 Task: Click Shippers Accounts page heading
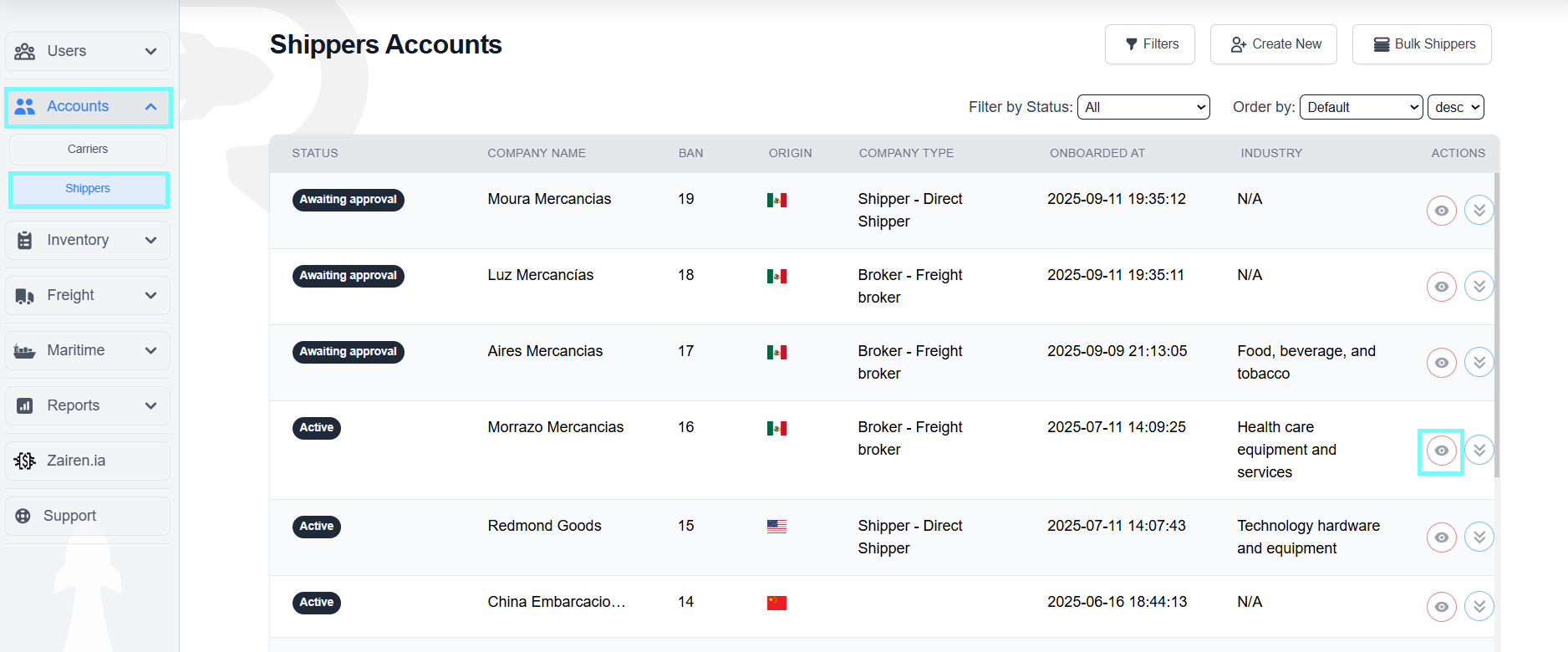[385, 44]
